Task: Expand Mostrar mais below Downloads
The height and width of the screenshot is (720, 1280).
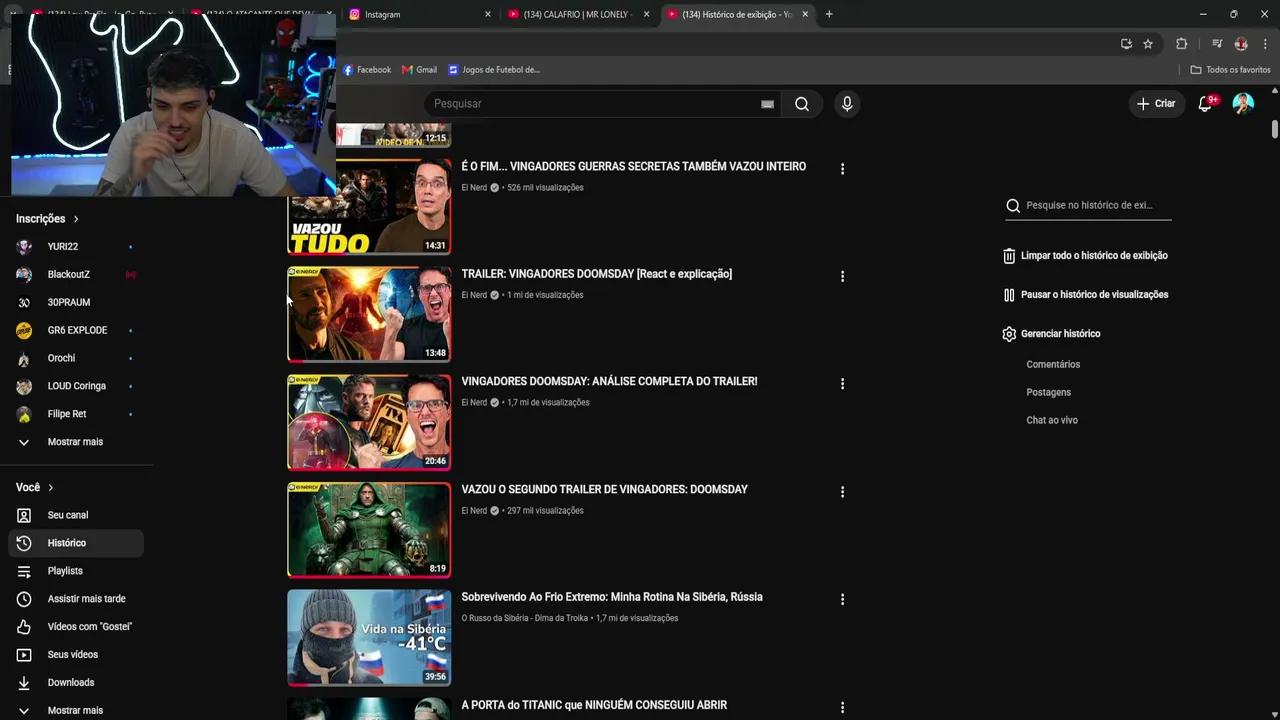Action: coord(75,710)
